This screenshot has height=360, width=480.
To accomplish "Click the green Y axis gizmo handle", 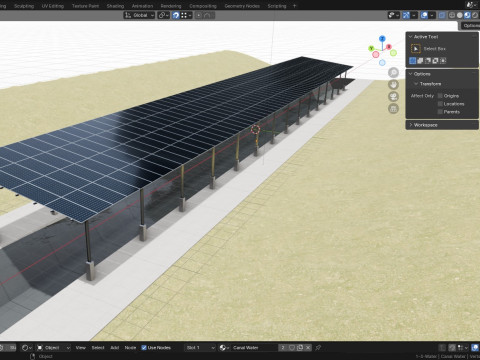I will coord(371,49).
